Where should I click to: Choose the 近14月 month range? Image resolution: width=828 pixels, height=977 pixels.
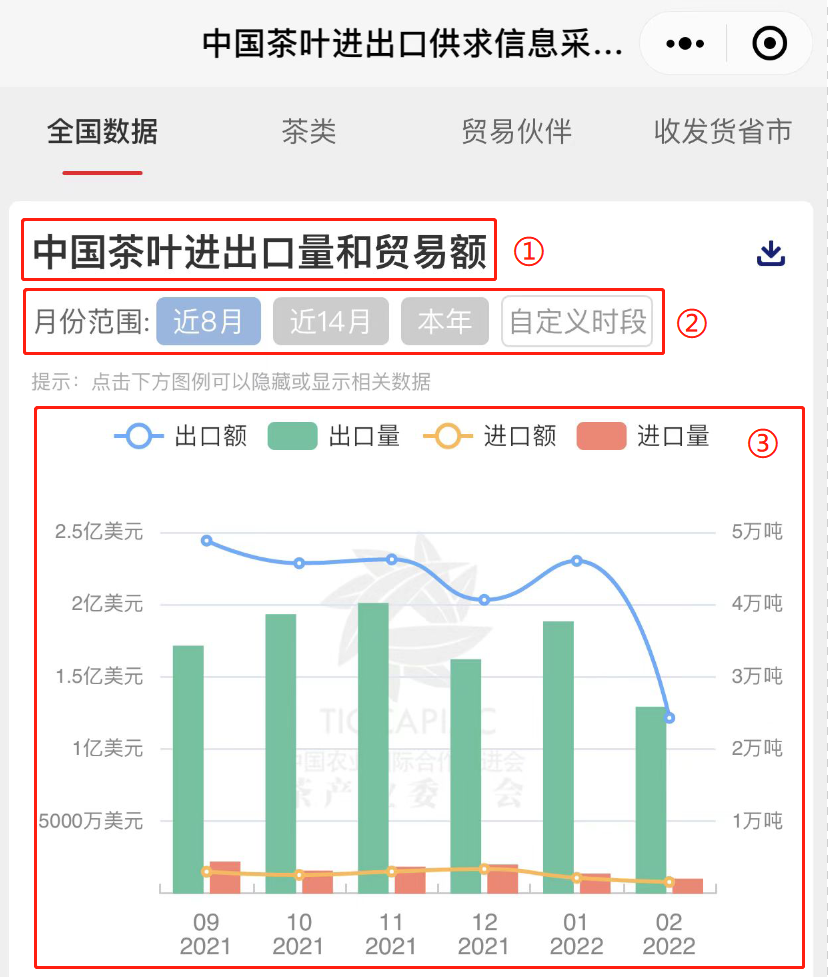pyautogui.click(x=330, y=322)
